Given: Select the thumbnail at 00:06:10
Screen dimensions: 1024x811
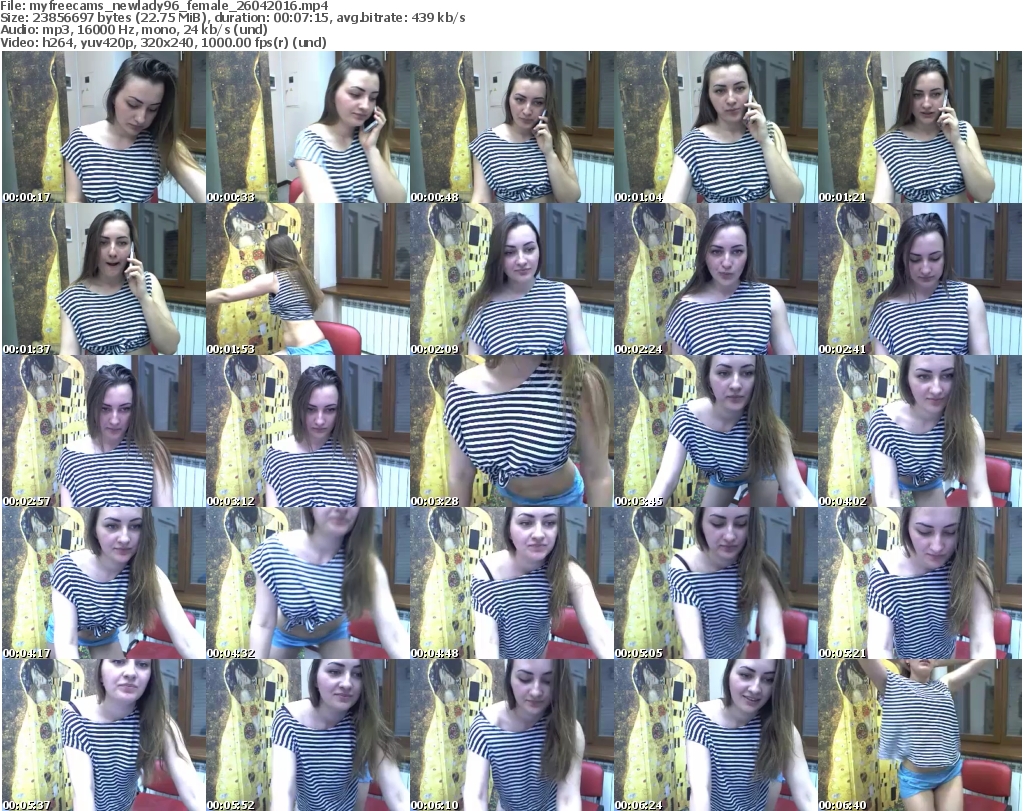Looking at the screenshot, I should click(x=511, y=735).
